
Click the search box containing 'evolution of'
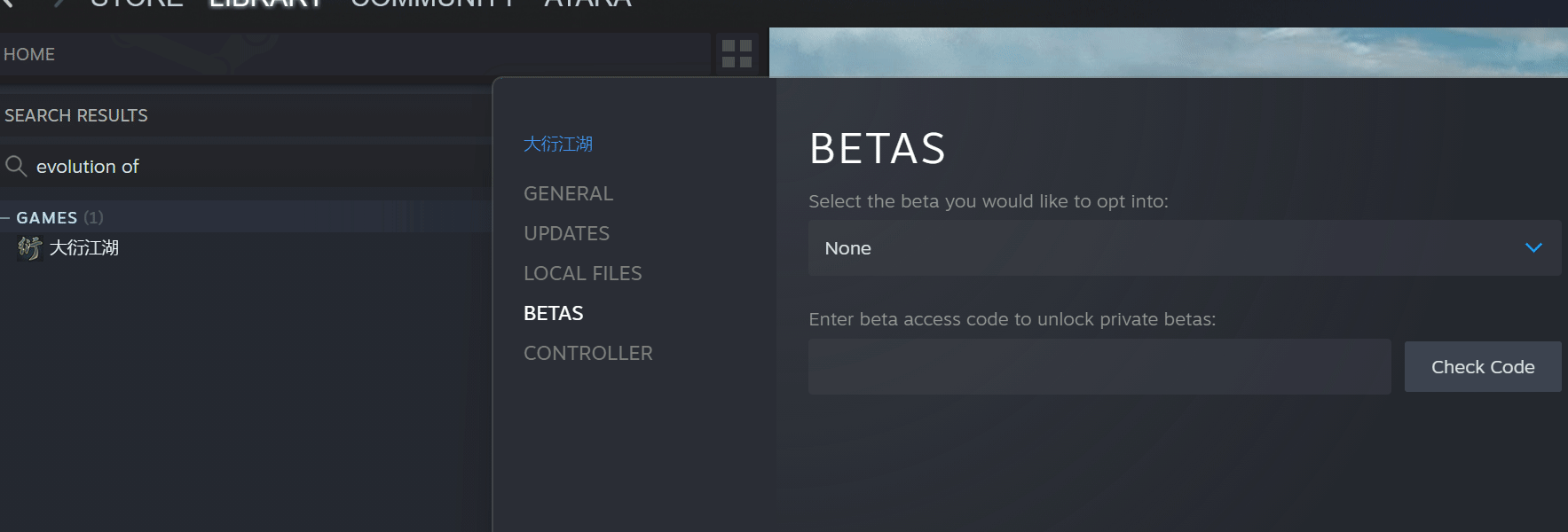tap(248, 167)
